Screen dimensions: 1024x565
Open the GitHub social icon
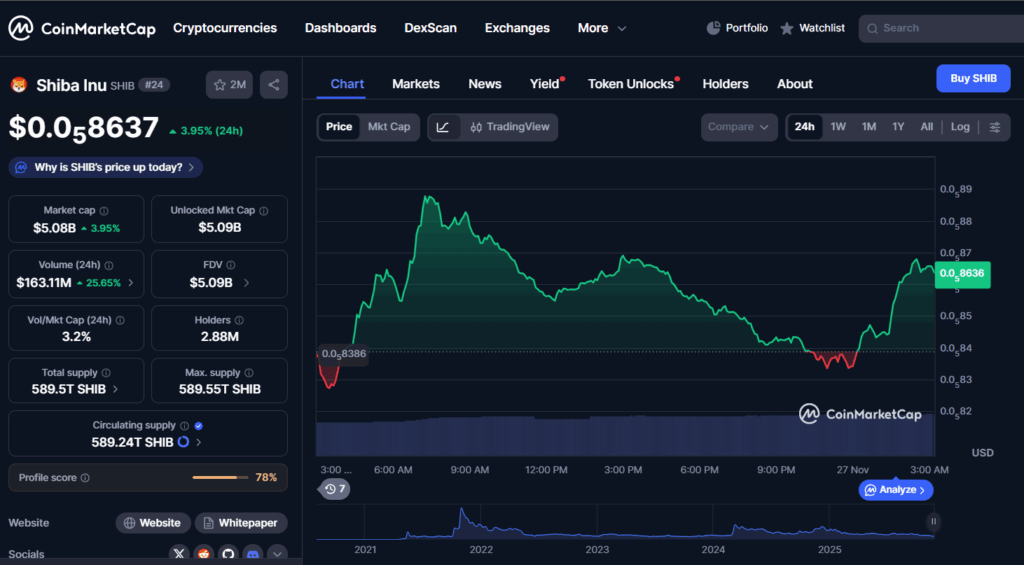point(228,553)
